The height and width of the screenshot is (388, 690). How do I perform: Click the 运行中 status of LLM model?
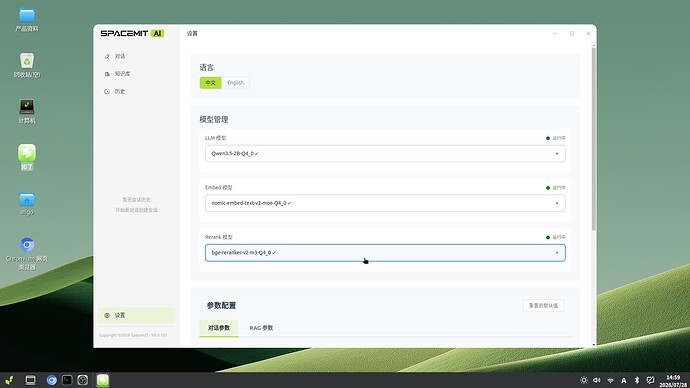click(556, 138)
